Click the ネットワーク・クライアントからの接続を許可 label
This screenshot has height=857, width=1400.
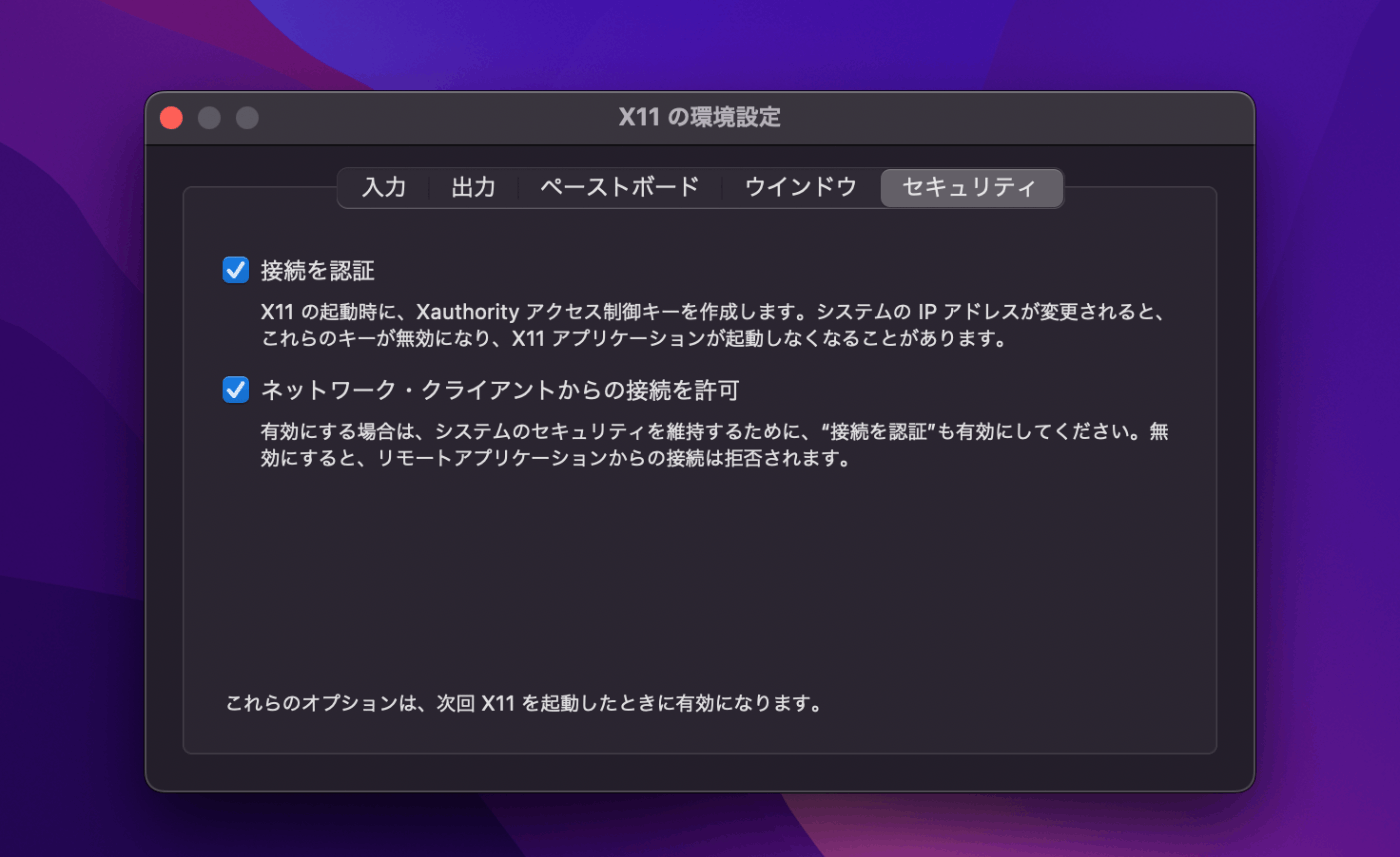coord(500,389)
